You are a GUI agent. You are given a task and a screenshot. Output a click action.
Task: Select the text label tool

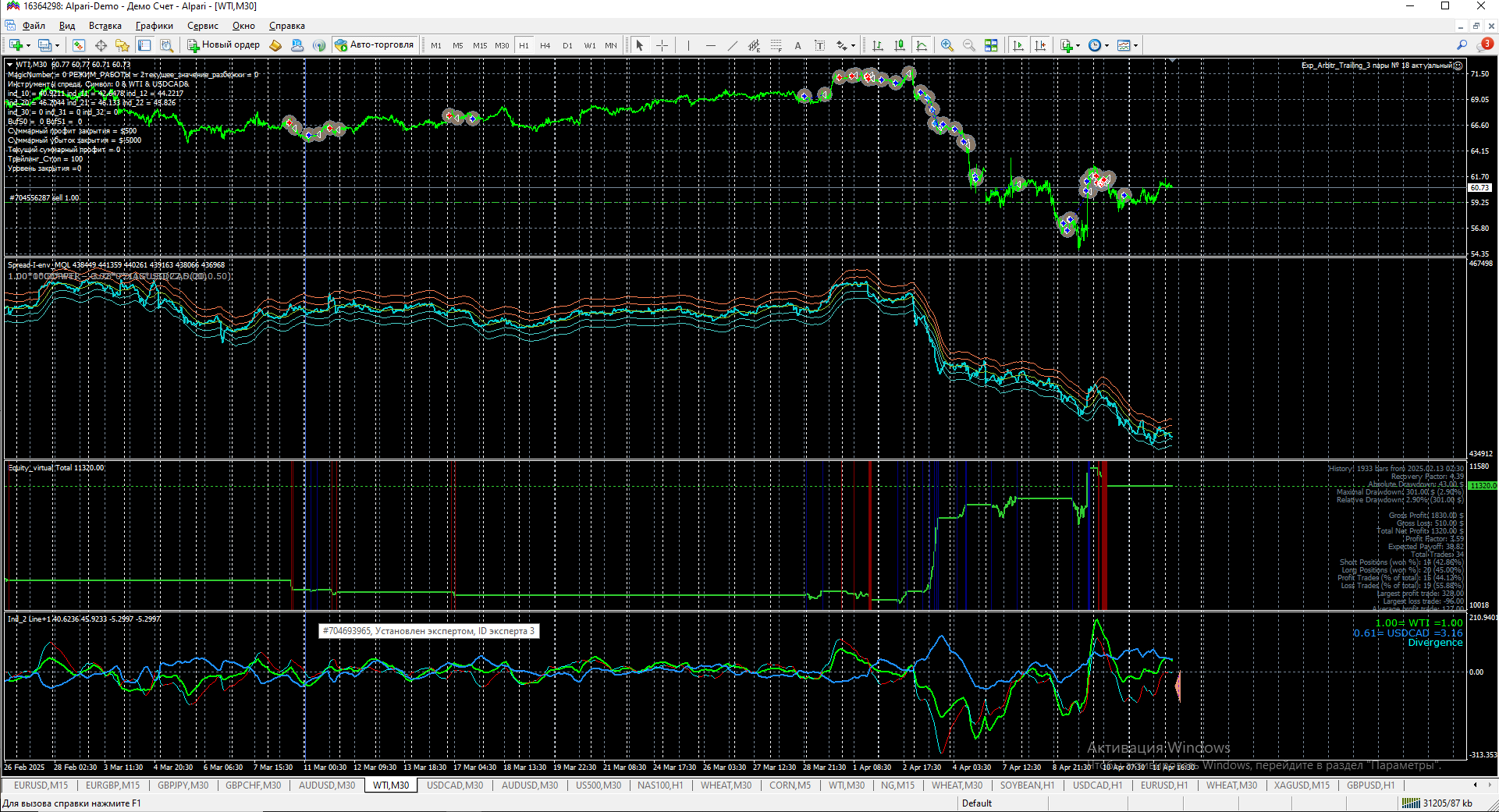[819, 45]
